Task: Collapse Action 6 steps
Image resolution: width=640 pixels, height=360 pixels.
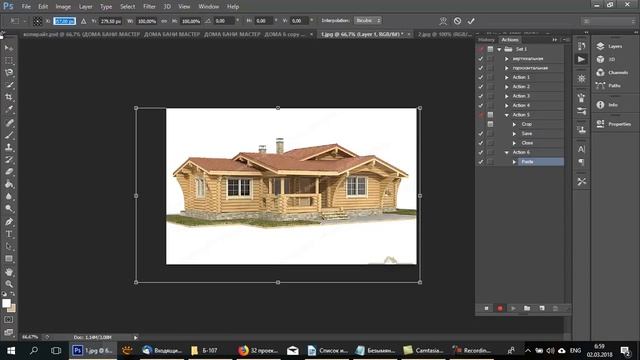Action: click(507, 152)
